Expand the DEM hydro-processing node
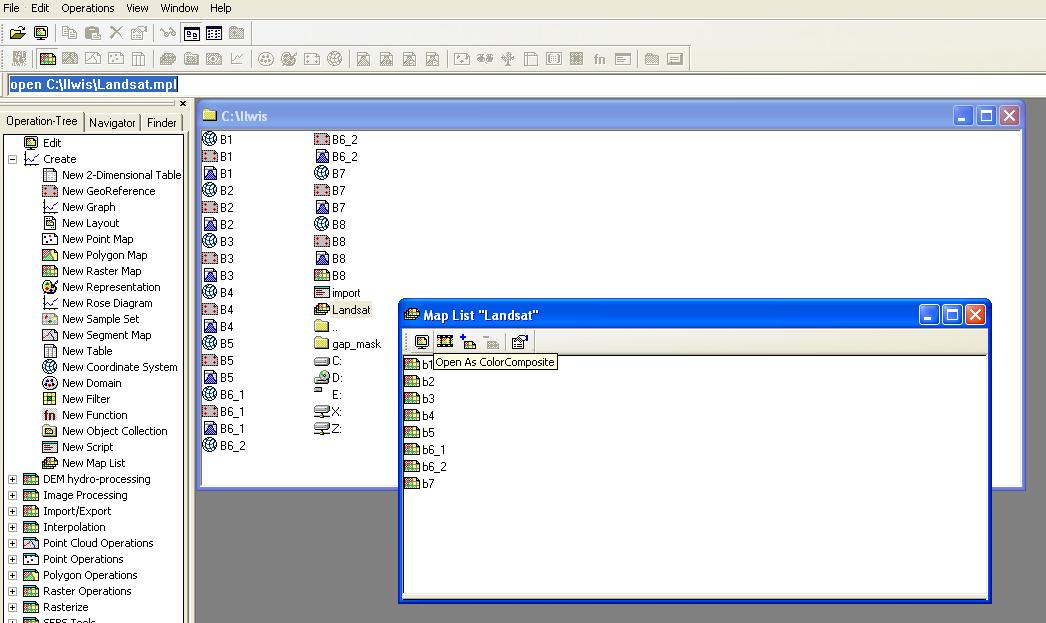The width and height of the screenshot is (1046, 623). 12,479
